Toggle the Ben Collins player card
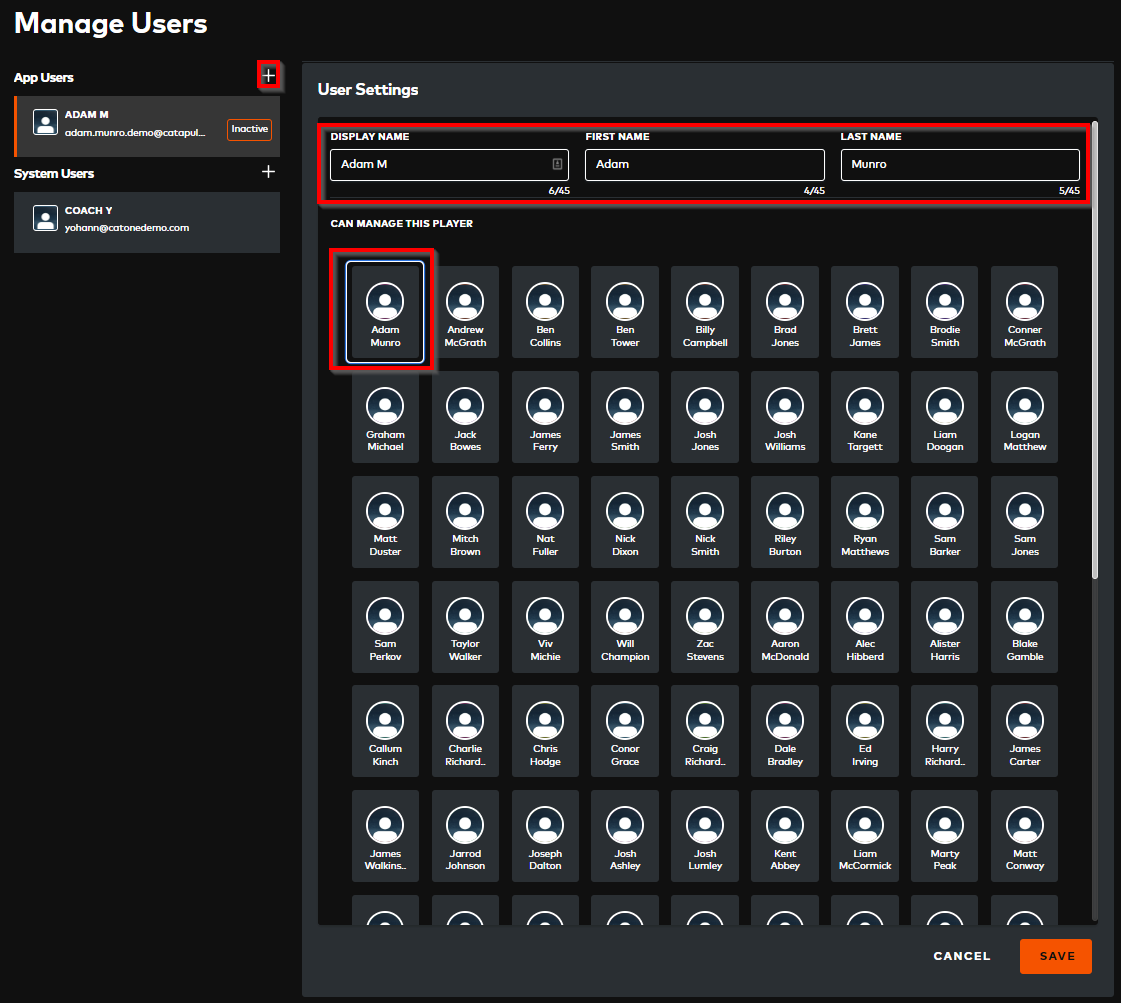 tap(545, 312)
